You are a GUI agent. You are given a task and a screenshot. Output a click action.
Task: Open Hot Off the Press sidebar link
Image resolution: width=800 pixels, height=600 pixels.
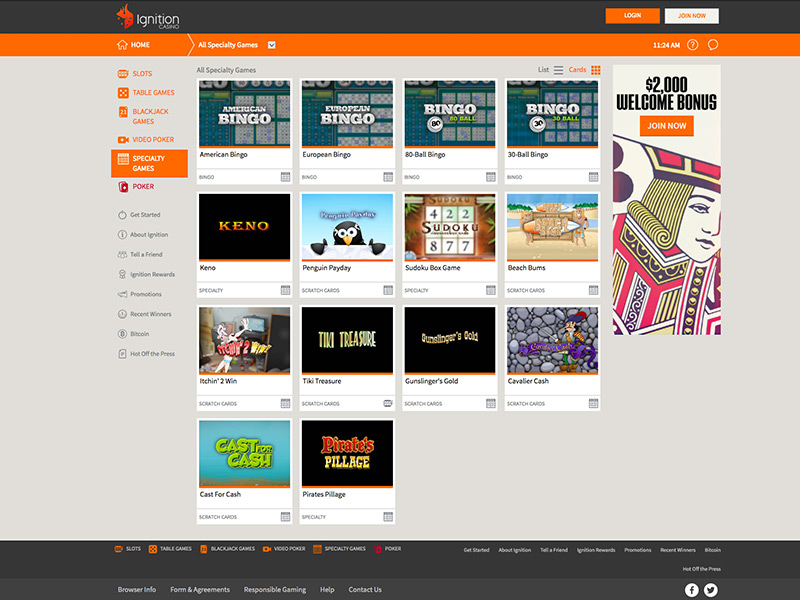[x=146, y=354]
